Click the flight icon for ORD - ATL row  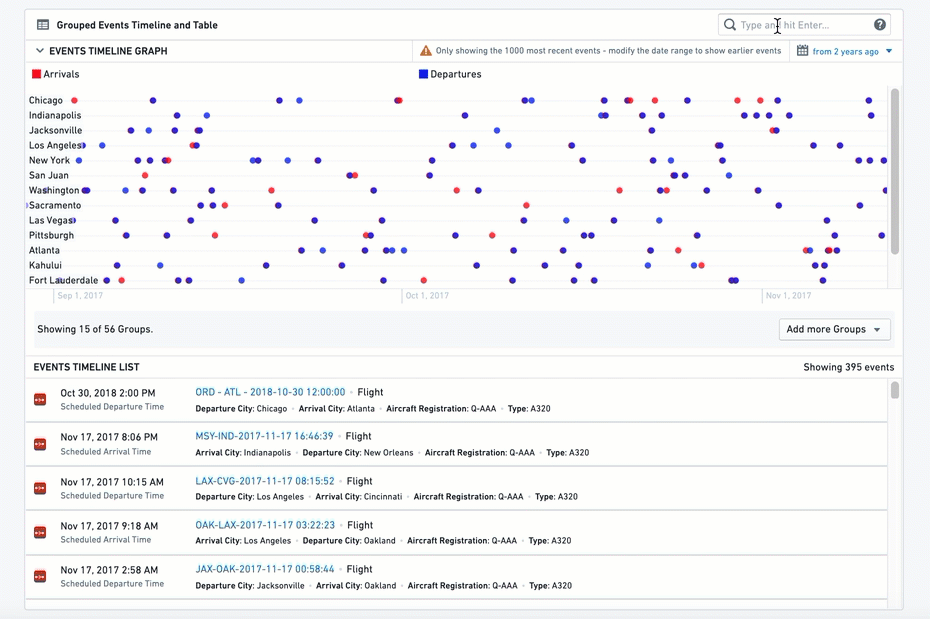coord(40,400)
